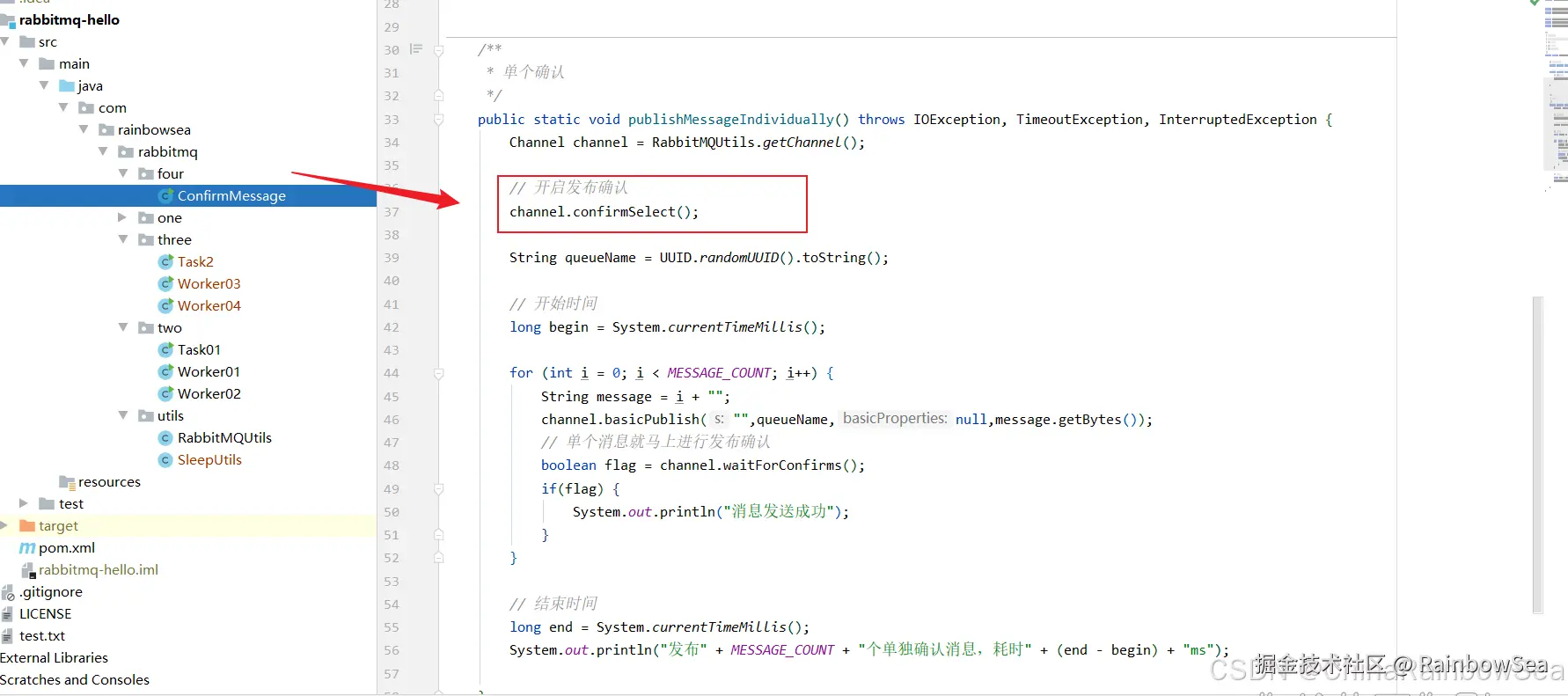The width and height of the screenshot is (1568, 696).
Task: Click the Worker01 class icon
Action: 165,371
